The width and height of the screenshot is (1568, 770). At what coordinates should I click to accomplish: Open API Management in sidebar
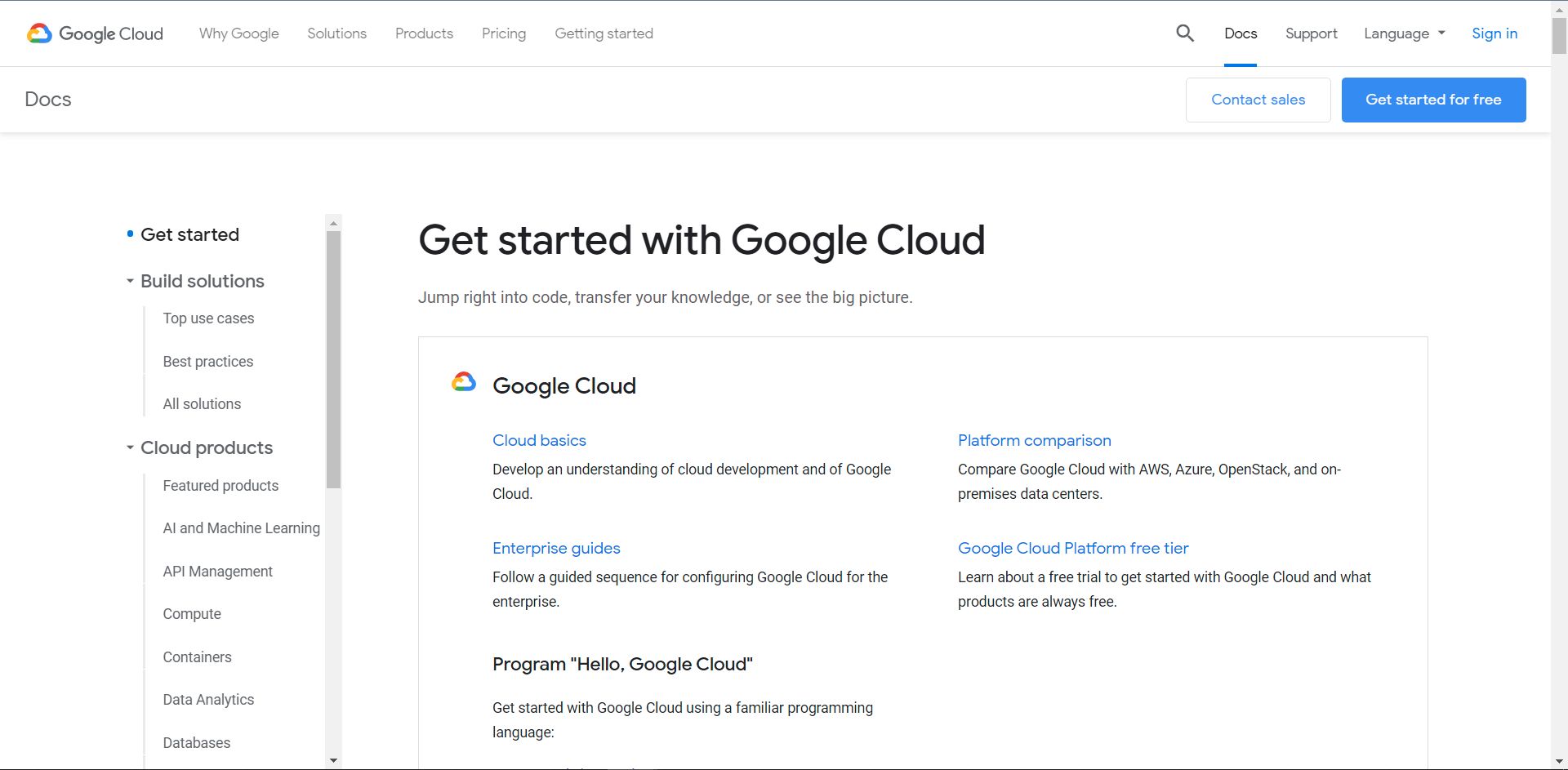point(218,572)
